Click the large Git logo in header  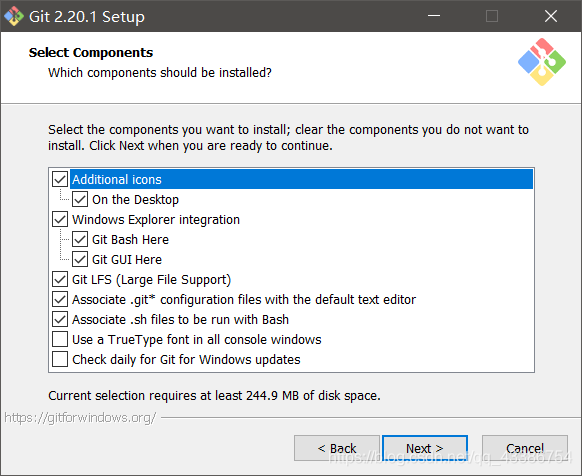coord(542,62)
